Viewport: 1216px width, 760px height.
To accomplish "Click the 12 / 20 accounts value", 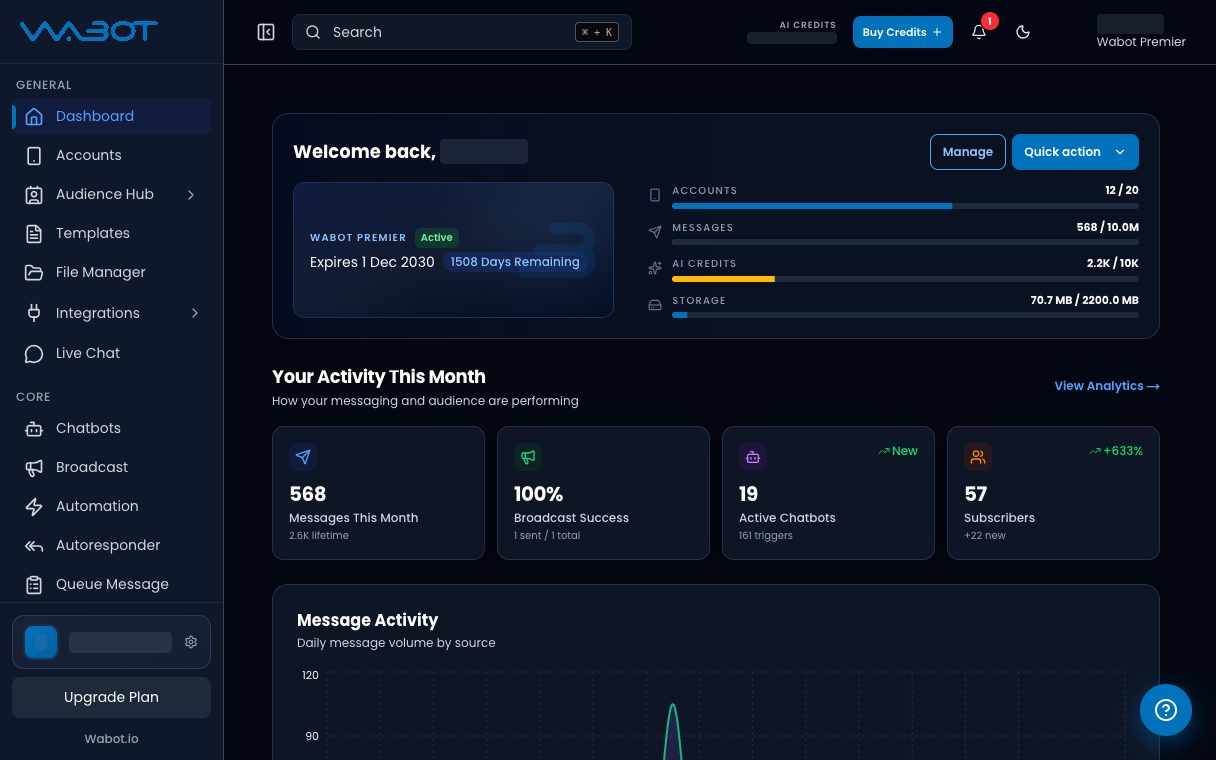I will 1122,190.
